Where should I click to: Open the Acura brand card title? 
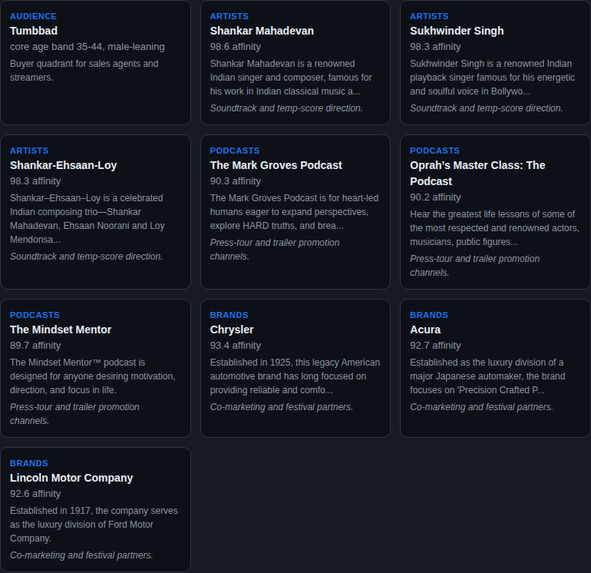pyautogui.click(x=425, y=329)
